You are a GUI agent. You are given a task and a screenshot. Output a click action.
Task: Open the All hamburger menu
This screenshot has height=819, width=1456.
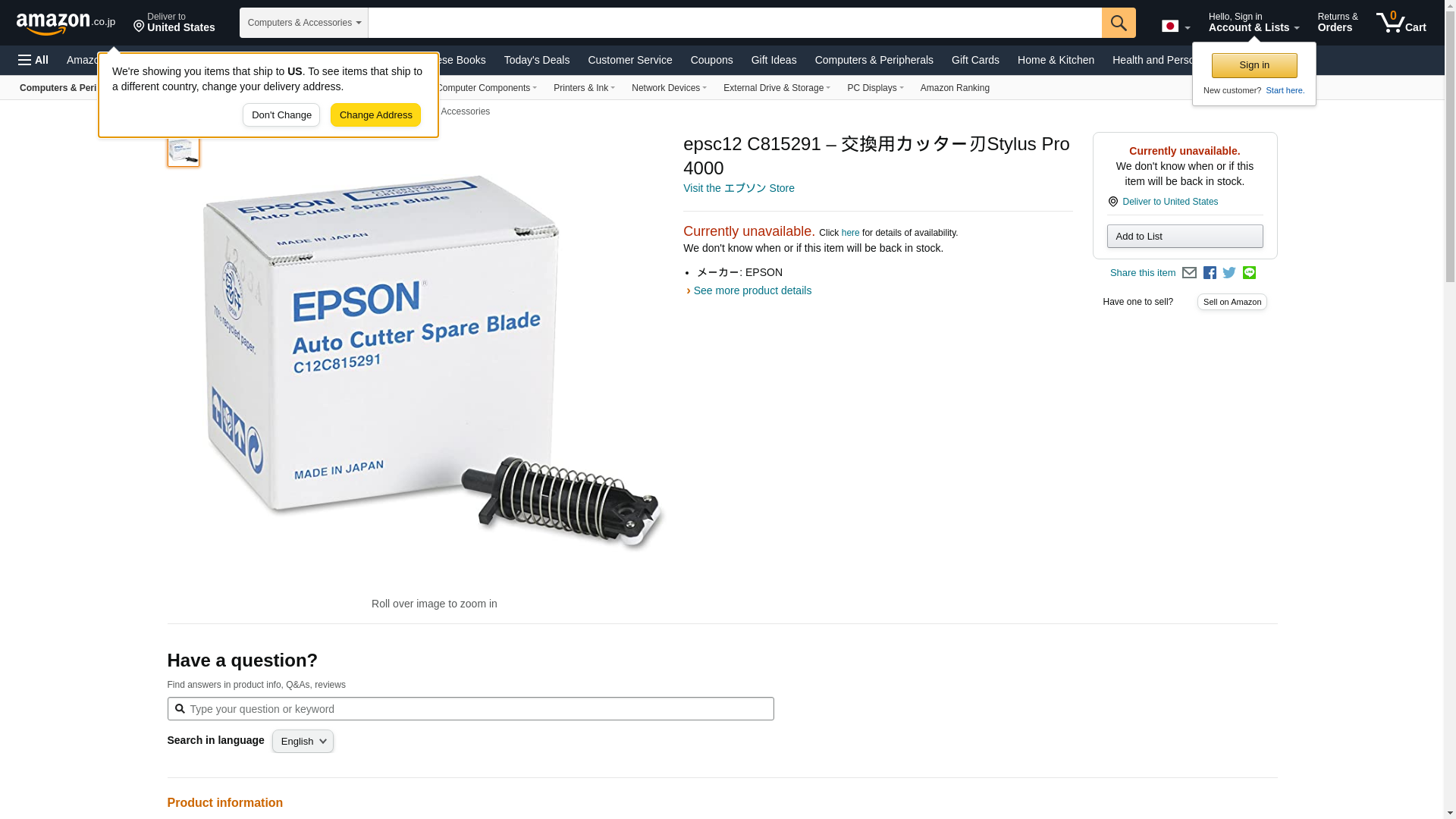tap(33, 60)
